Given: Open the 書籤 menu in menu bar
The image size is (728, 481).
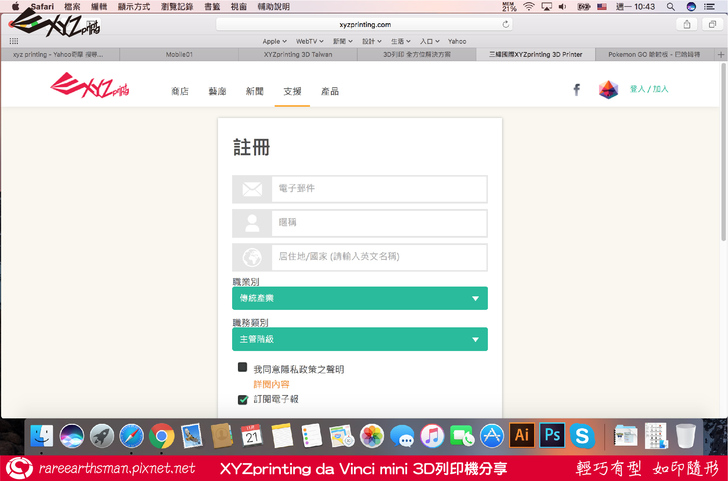Looking at the screenshot, I should [212, 6].
